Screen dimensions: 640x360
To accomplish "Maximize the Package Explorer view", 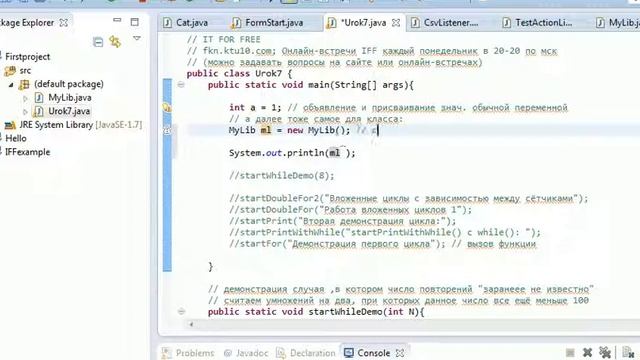I will coord(134,22).
